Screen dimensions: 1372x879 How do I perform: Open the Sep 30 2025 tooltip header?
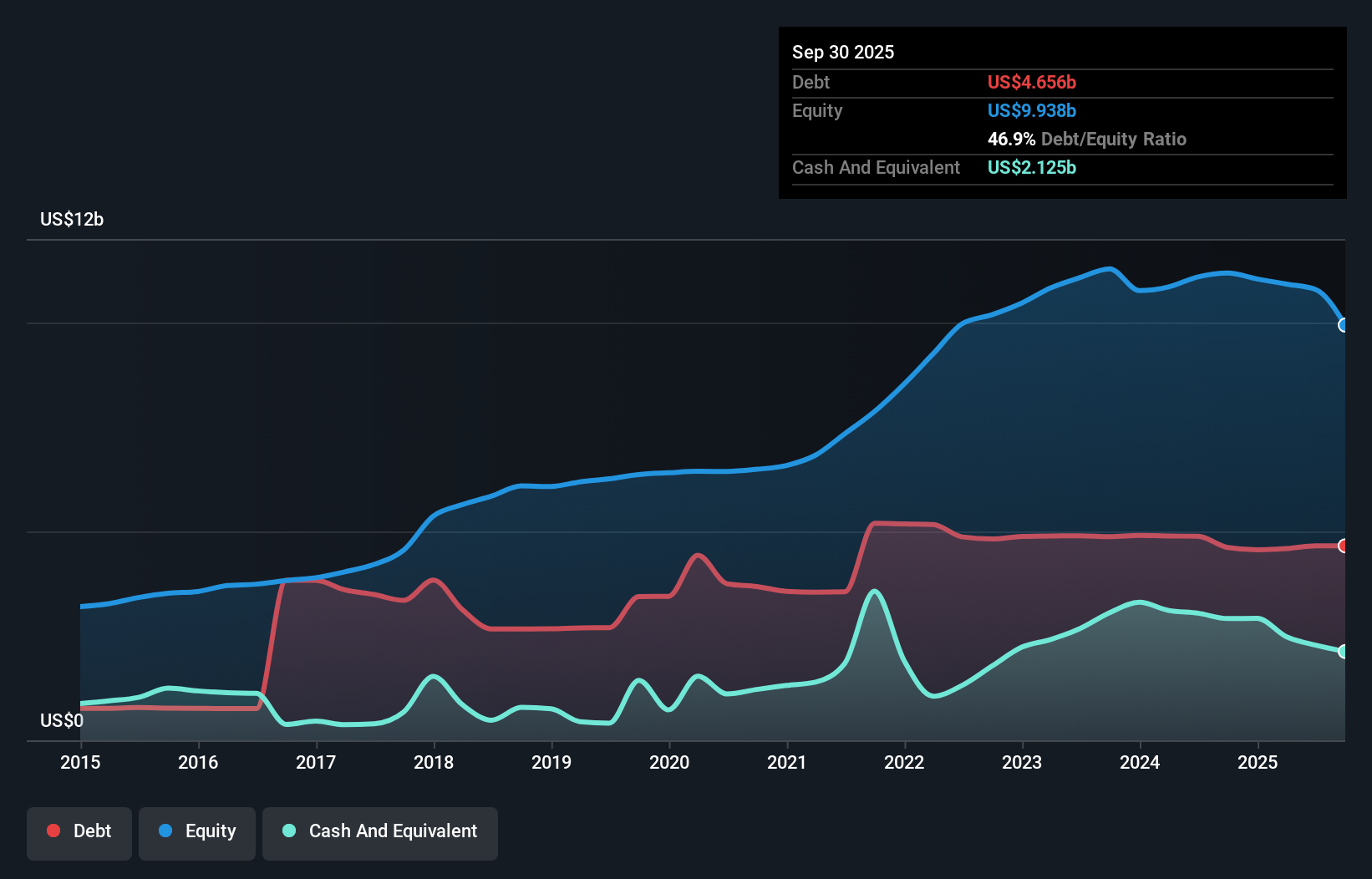tap(843, 52)
